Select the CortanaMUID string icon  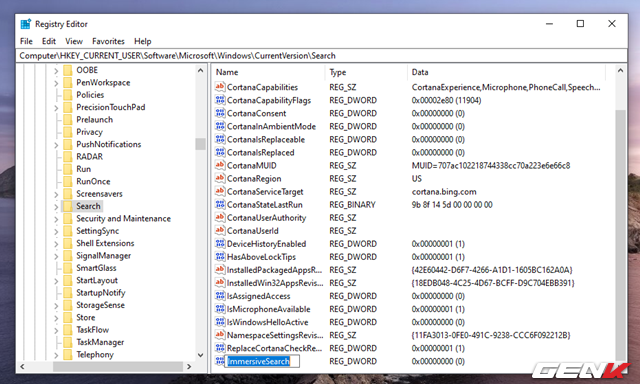(x=220, y=165)
